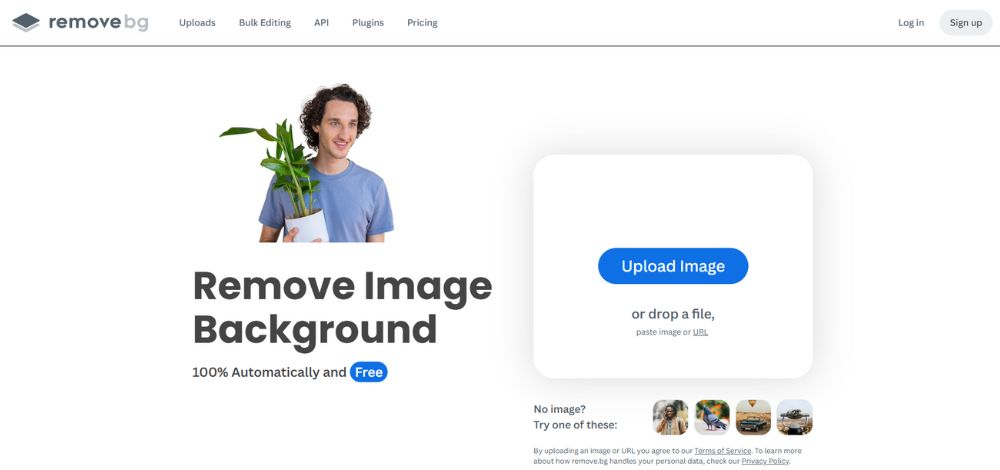Try the sample photo of woman
The height and width of the screenshot is (470, 1000).
click(670, 418)
